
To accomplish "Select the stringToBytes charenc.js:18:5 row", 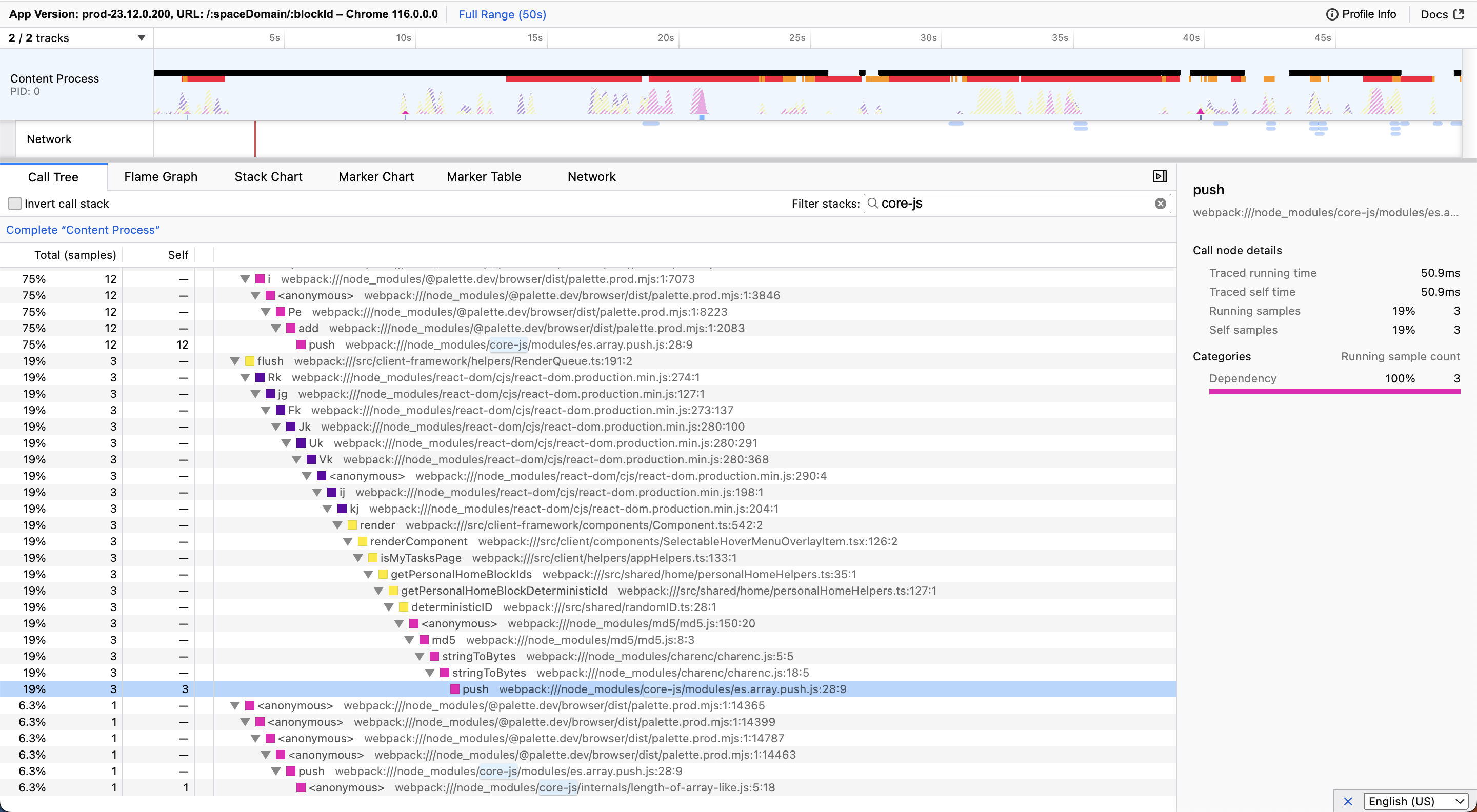I will click(588, 673).
